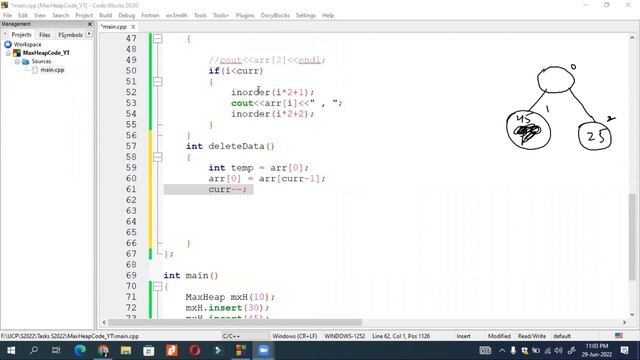Collapse code fold at line 70

tap(158, 286)
